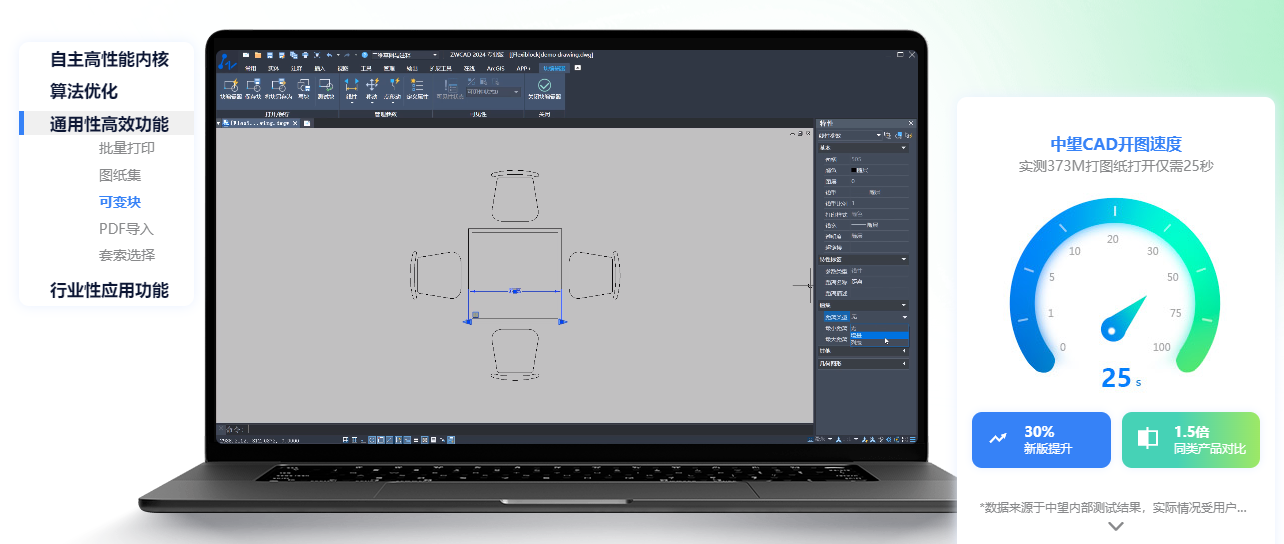
Task: Click the Save icon in quick access toolbar
Action: pyautogui.click(x=270, y=55)
